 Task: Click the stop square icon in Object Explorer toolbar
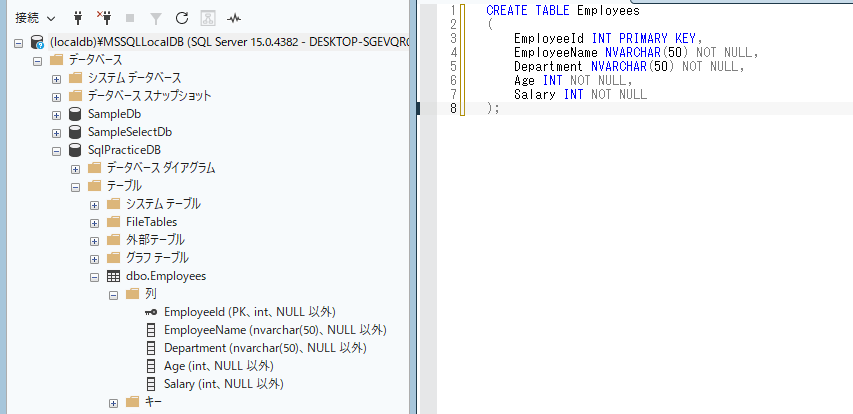coord(129,18)
